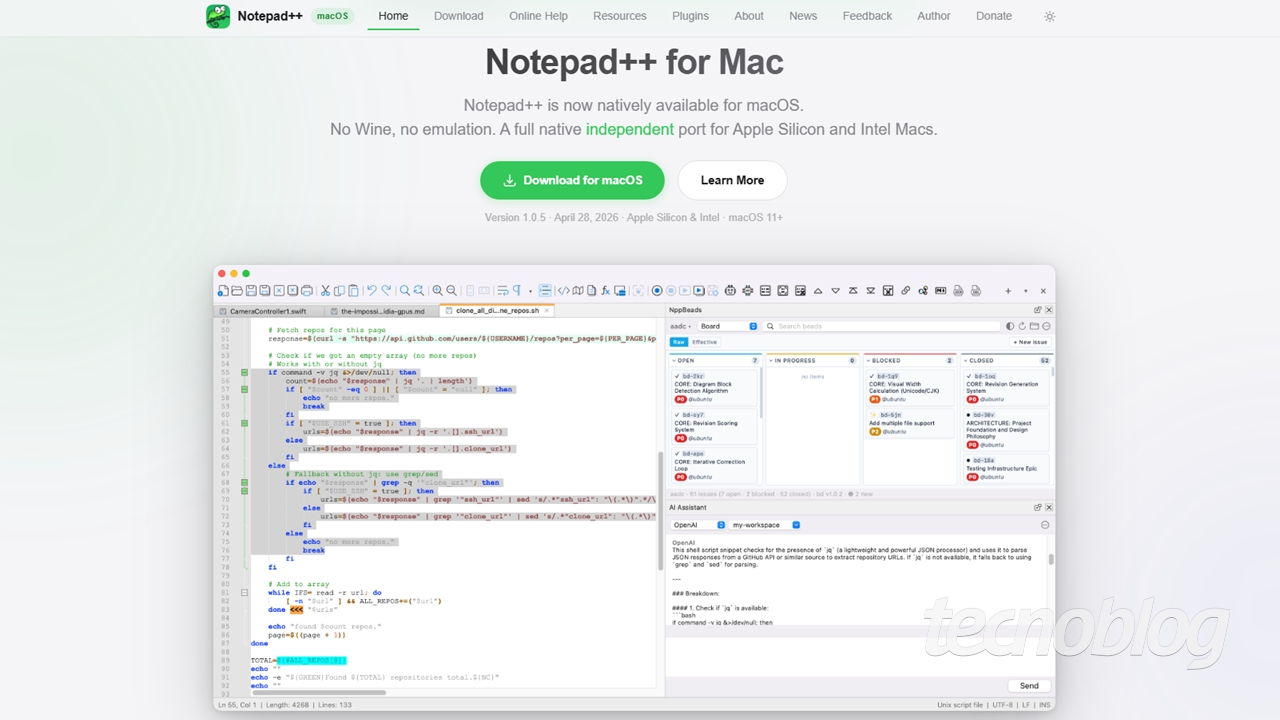The height and width of the screenshot is (720, 1280).
Task: Toggle the highlighted indent guide icon
Action: coord(545,290)
